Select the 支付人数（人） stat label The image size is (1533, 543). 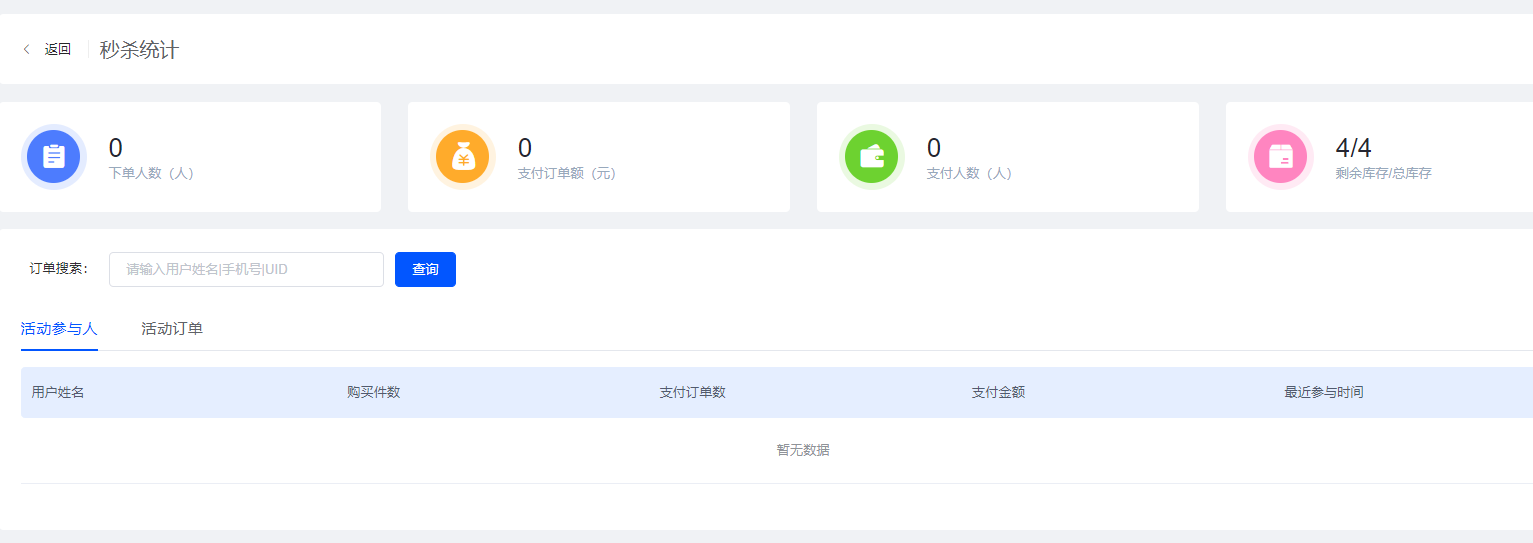[x=970, y=173]
